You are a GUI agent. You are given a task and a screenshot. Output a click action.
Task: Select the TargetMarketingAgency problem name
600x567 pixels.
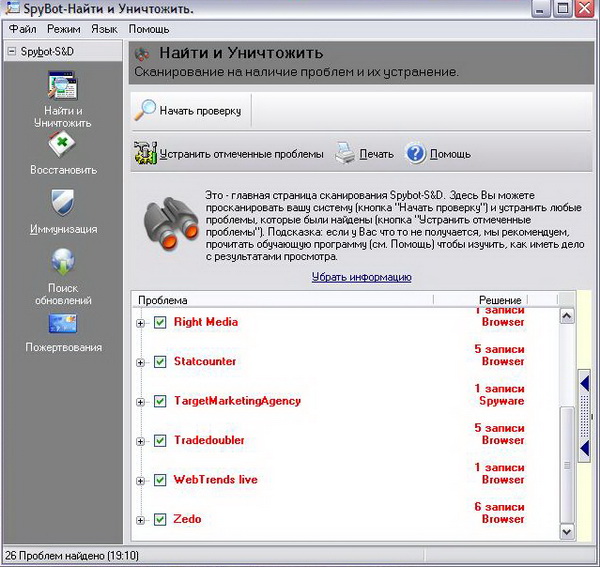[237, 401]
